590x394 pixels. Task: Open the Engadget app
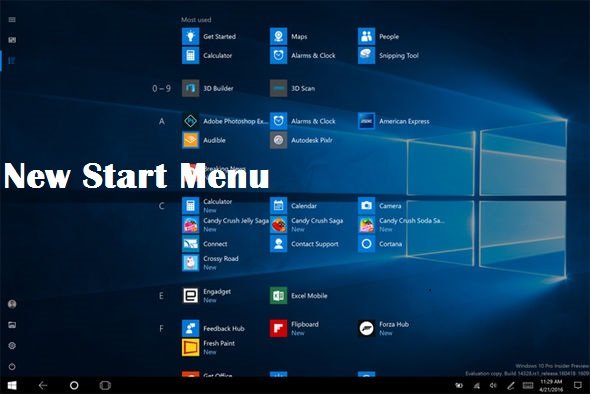(207, 295)
